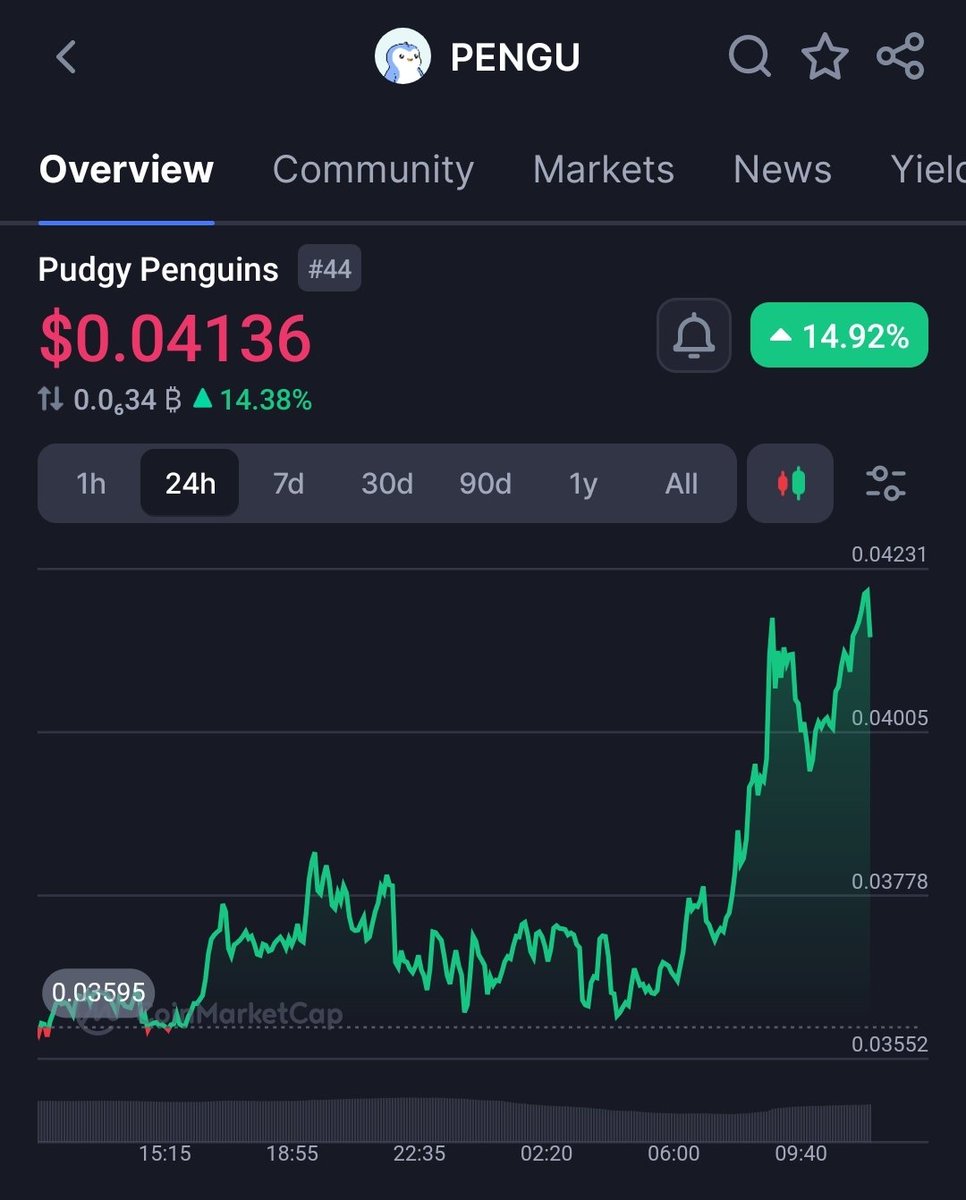966x1200 pixels.
Task: Add PENGU to watchlist with star
Action: pos(825,57)
